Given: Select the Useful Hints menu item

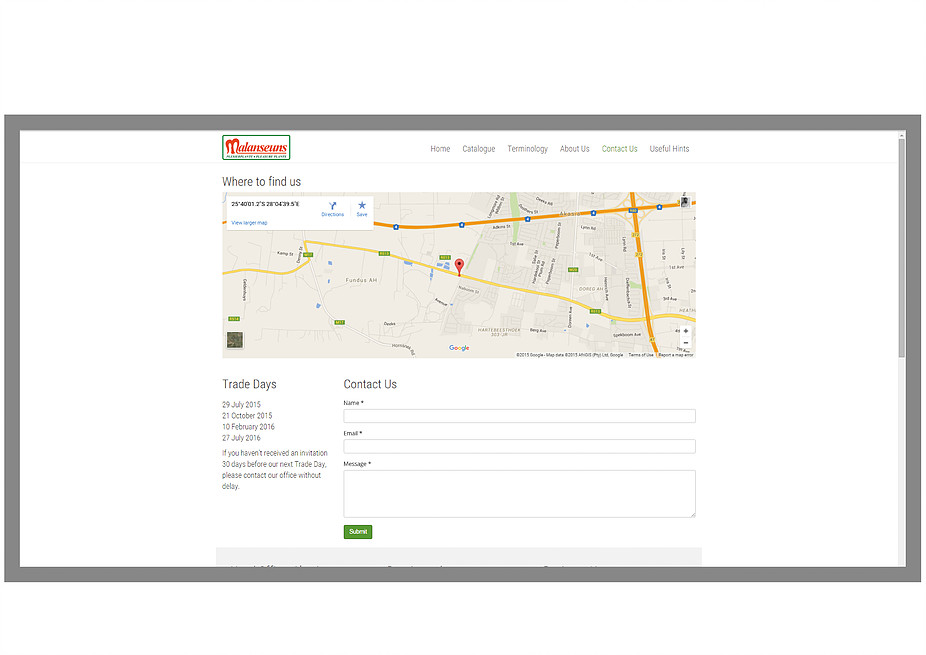Looking at the screenshot, I should tap(669, 149).
